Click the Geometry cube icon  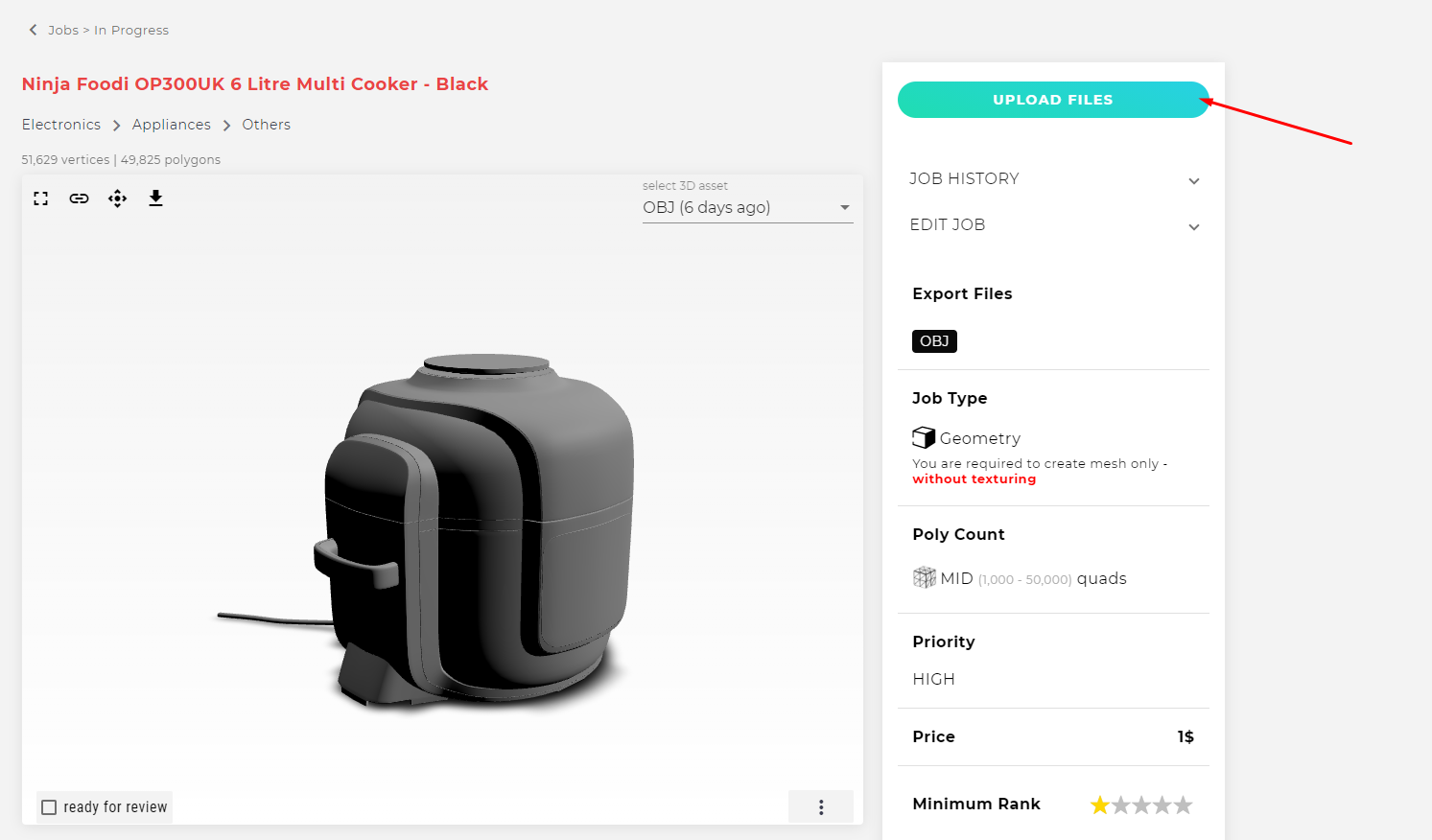[x=924, y=437]
